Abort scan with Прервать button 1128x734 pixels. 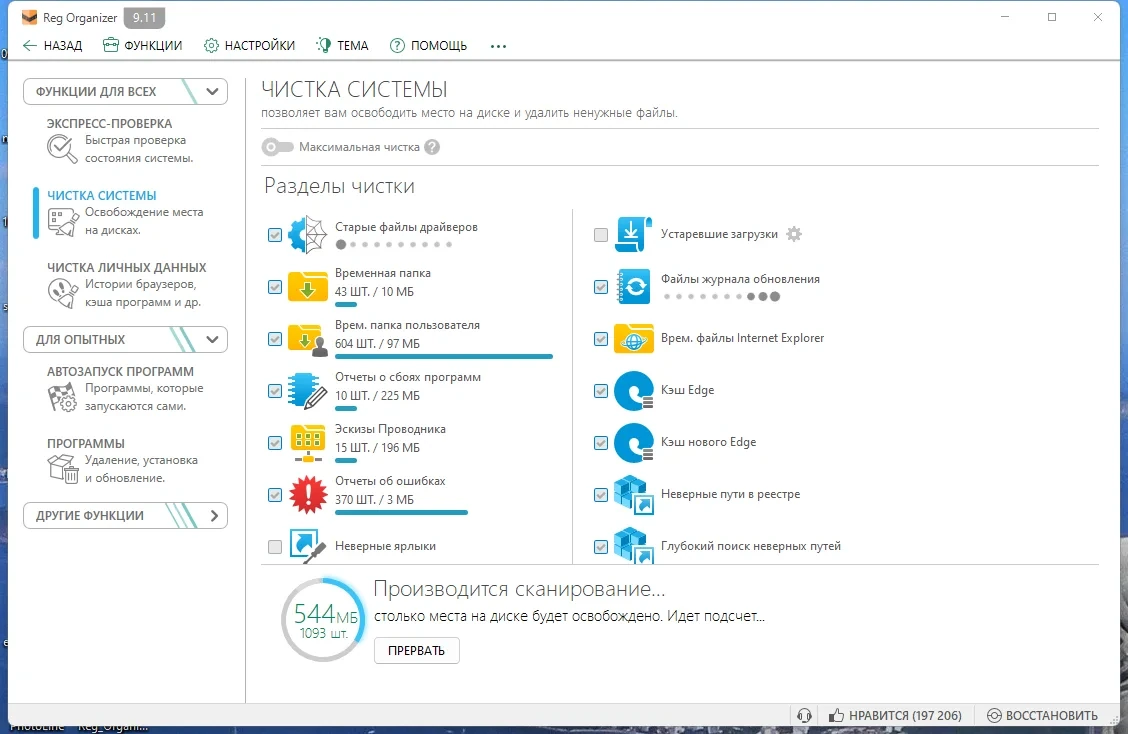pyautogui.click(x=417, y=651)
